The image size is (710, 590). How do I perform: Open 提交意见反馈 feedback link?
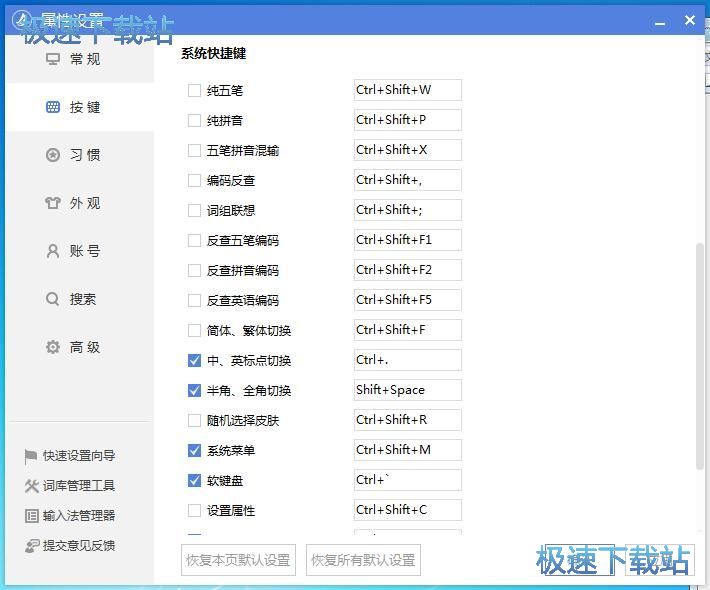[78, 546]
